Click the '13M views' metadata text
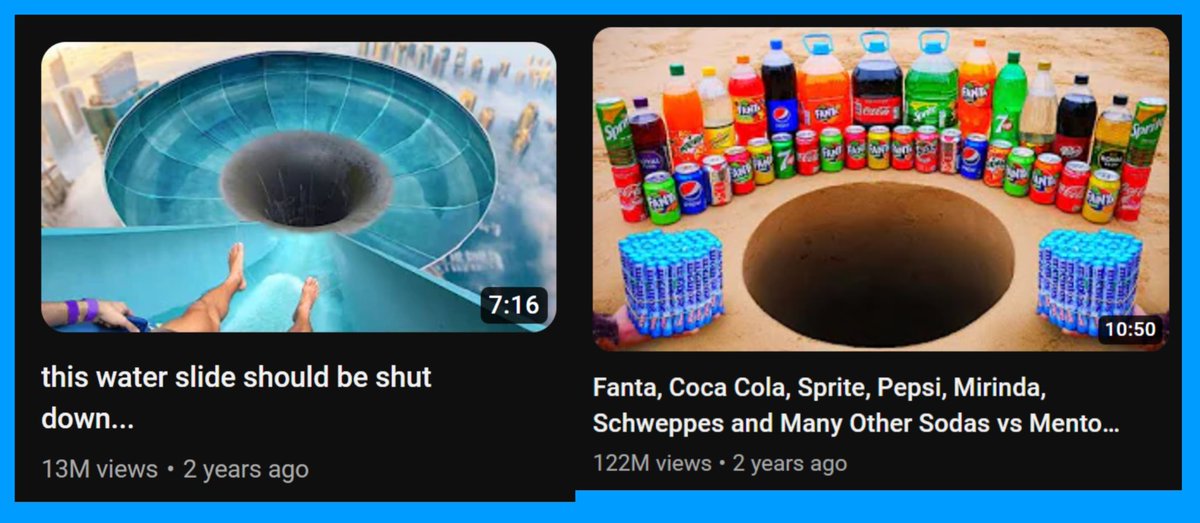 pyautogui.click(x=100, y=469)
